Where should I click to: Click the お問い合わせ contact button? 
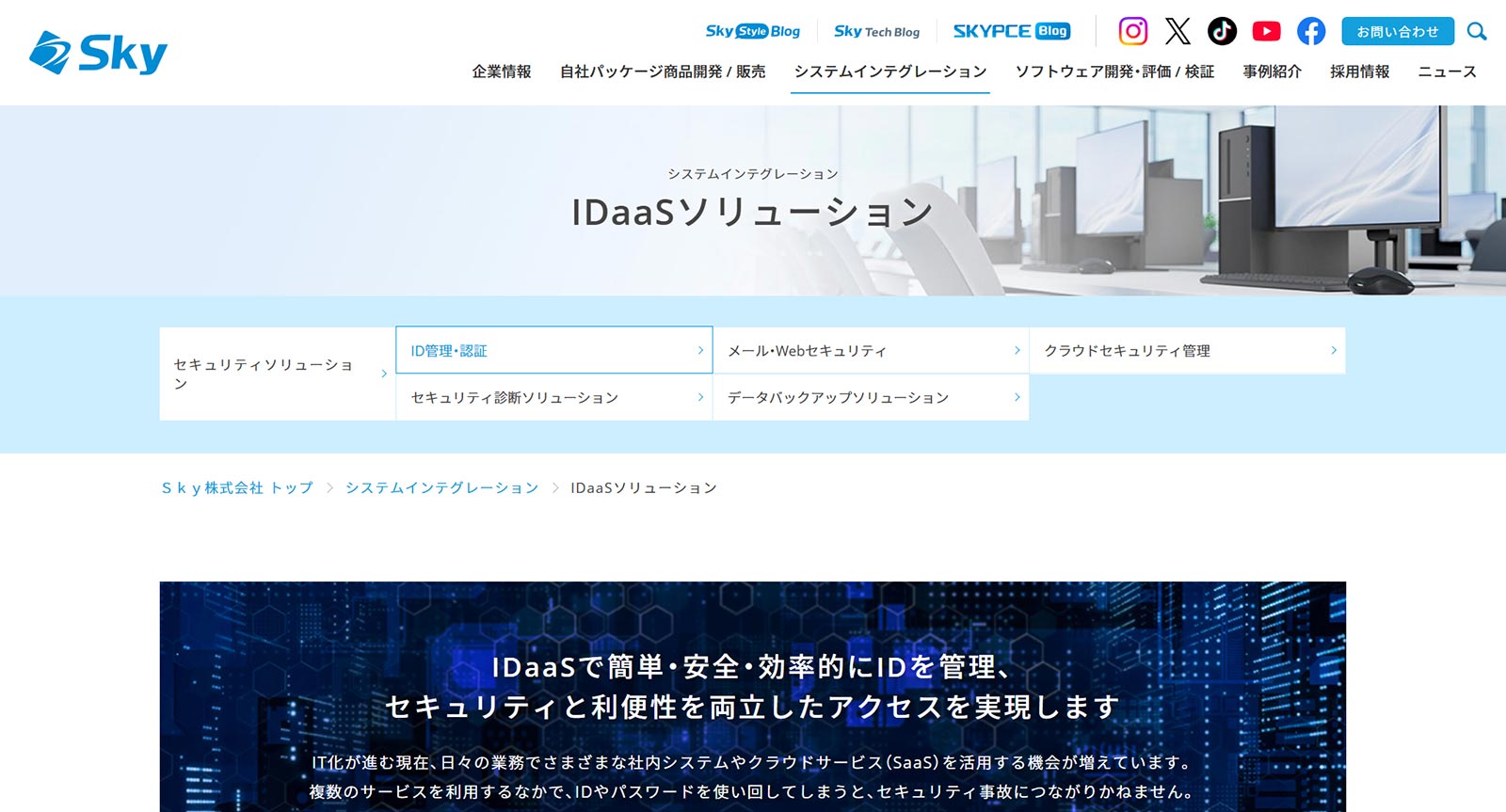tap(1398, 31)
